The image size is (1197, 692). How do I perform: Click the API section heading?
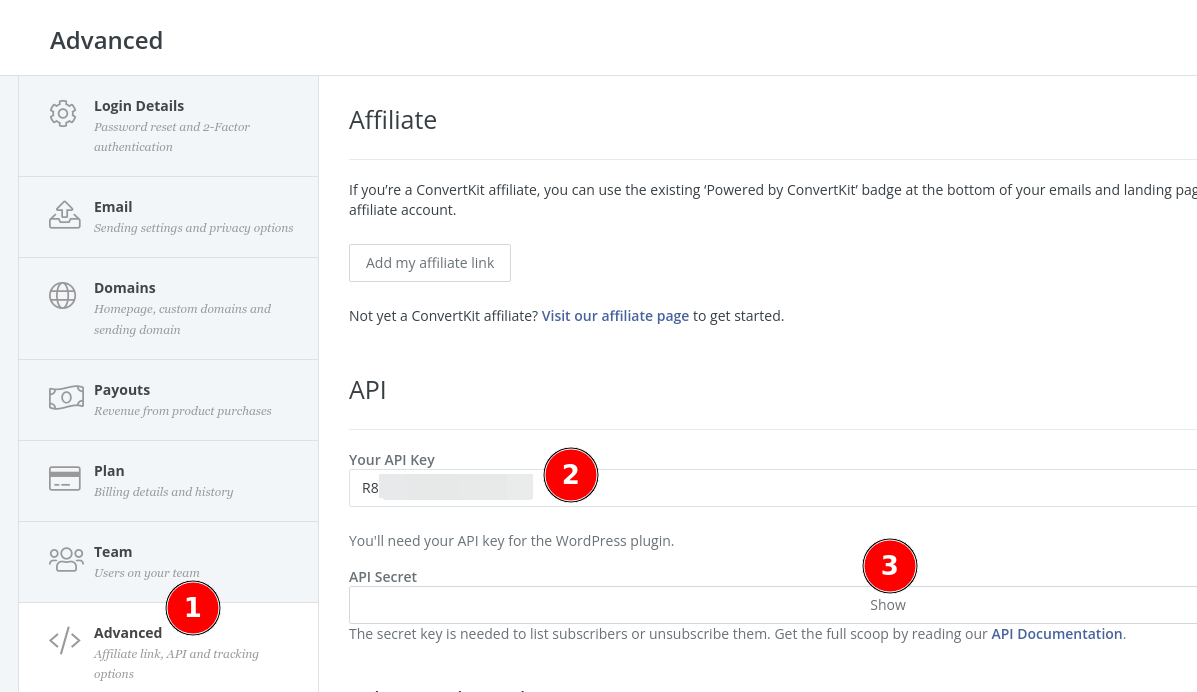pyautogui.click(x=368, y=390)
